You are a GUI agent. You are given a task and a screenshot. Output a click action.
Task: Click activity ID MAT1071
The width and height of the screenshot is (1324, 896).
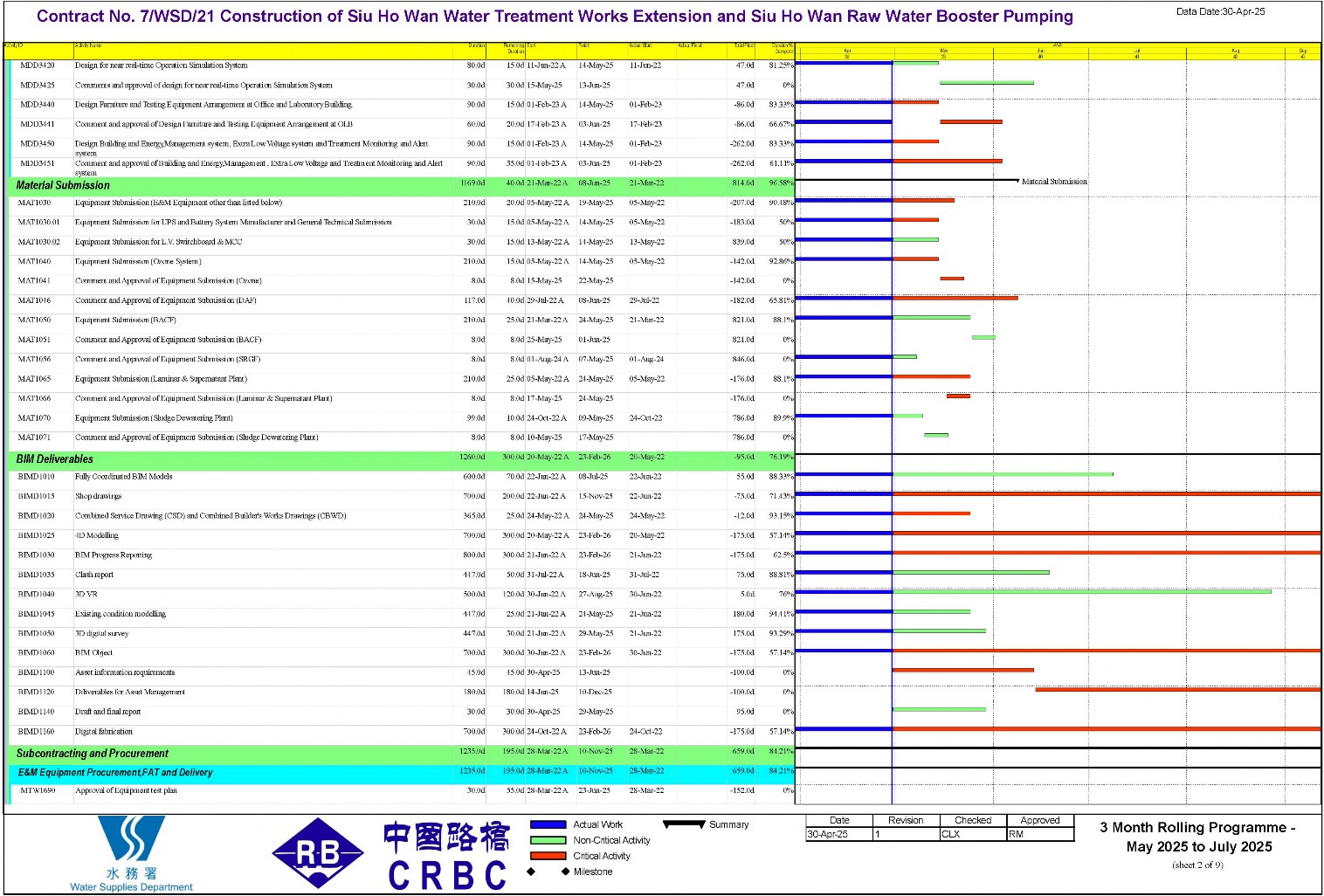tap(35, 438)
